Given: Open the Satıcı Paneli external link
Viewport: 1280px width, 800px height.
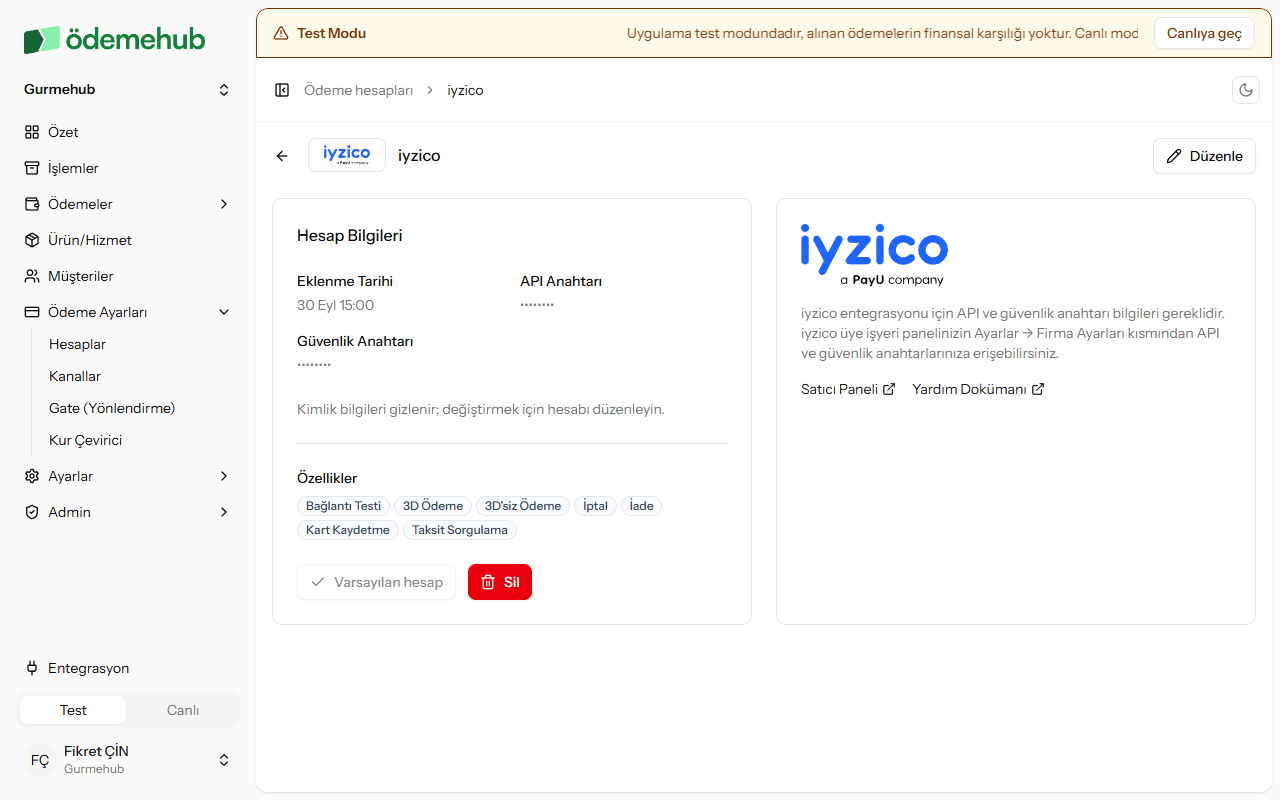Looking at the screenshot, I should [x=848, y=389].
